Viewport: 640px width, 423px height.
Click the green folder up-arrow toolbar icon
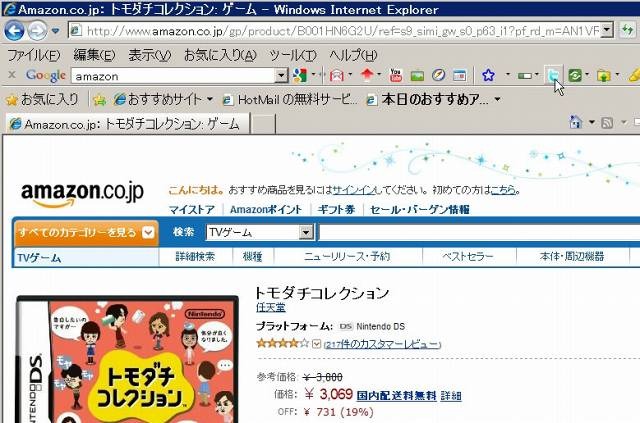point(604,76)
